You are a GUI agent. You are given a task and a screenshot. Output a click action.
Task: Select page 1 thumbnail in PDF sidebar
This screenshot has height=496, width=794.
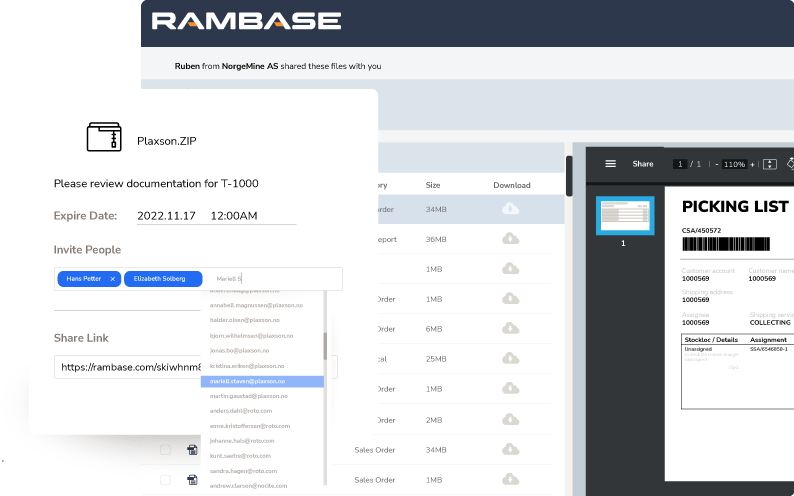click(x=625, y=216)
